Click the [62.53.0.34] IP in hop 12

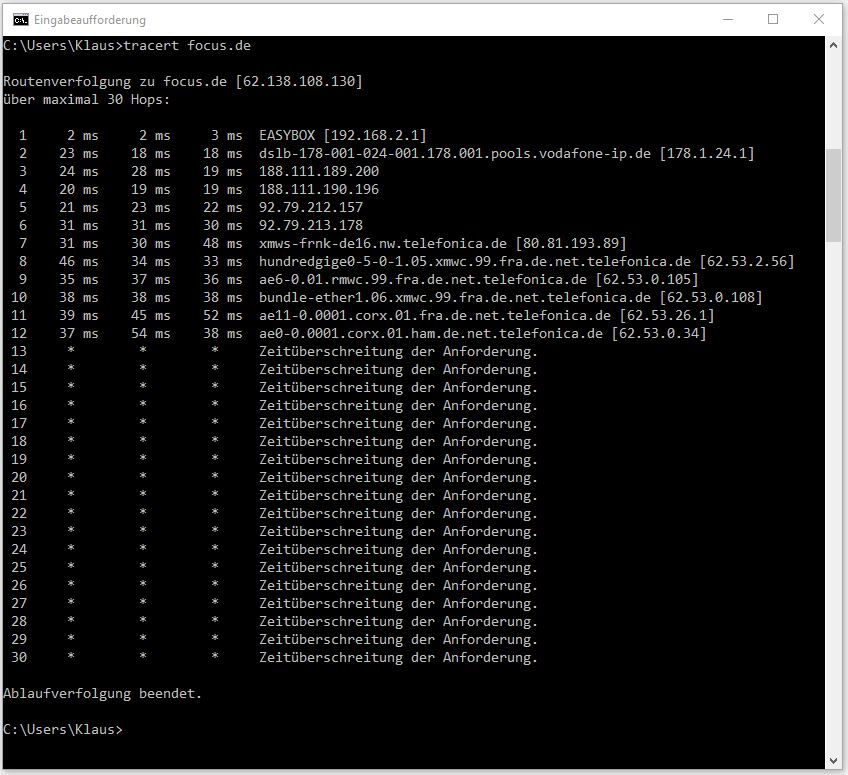pos(659,333)
